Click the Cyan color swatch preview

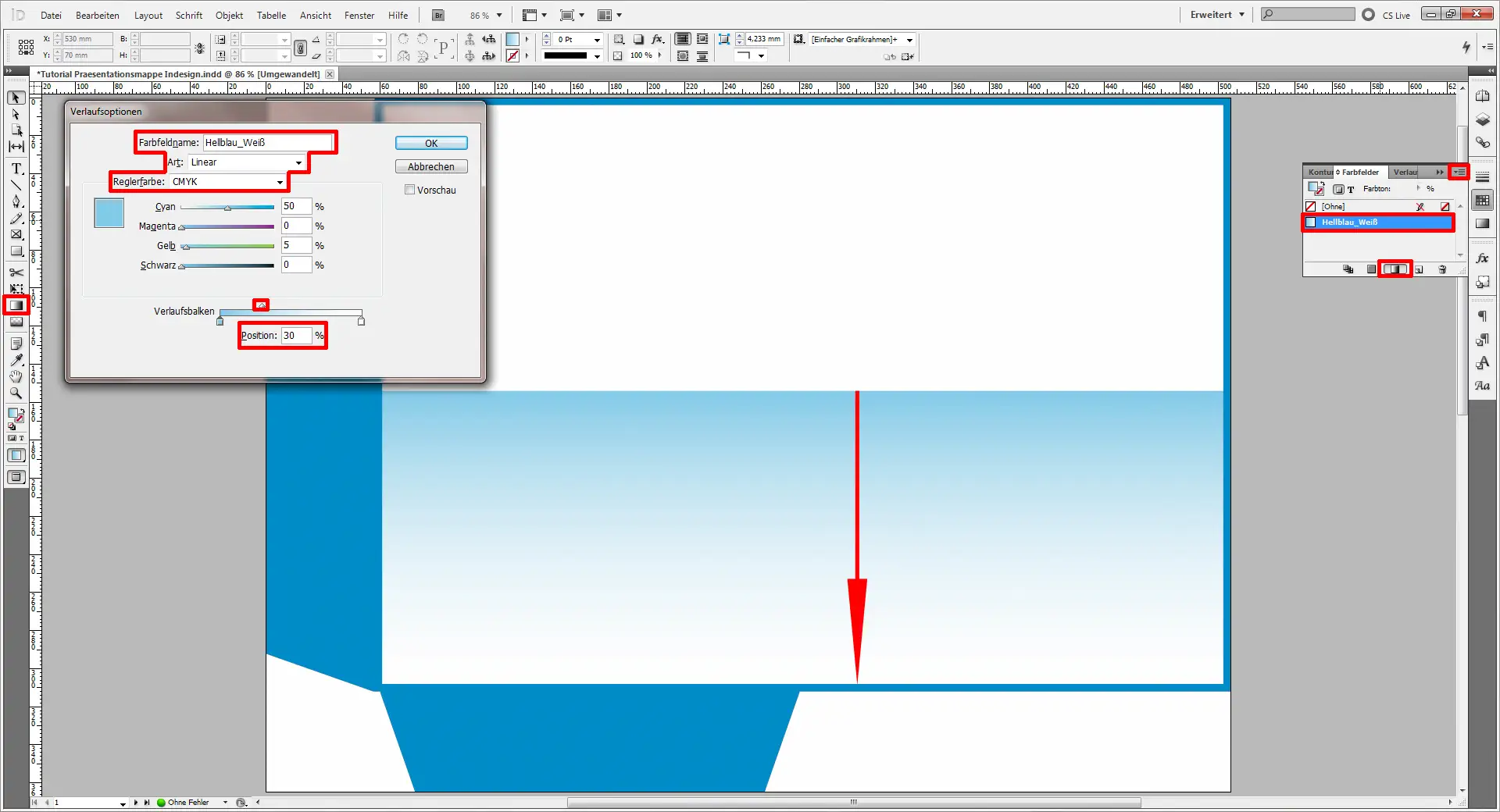tap(108, 212)
